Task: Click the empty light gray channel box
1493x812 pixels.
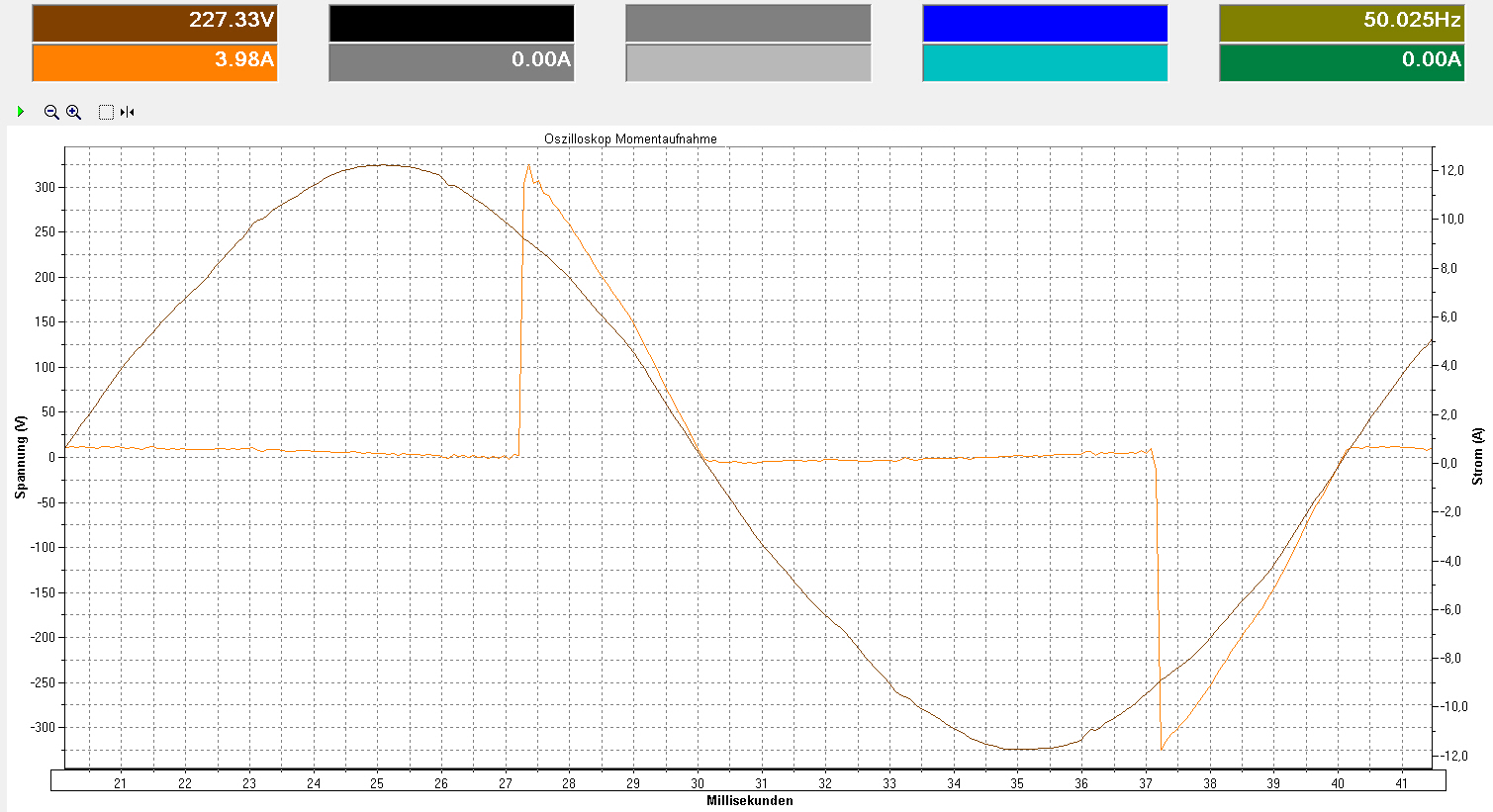Action: tap(748, 62)
